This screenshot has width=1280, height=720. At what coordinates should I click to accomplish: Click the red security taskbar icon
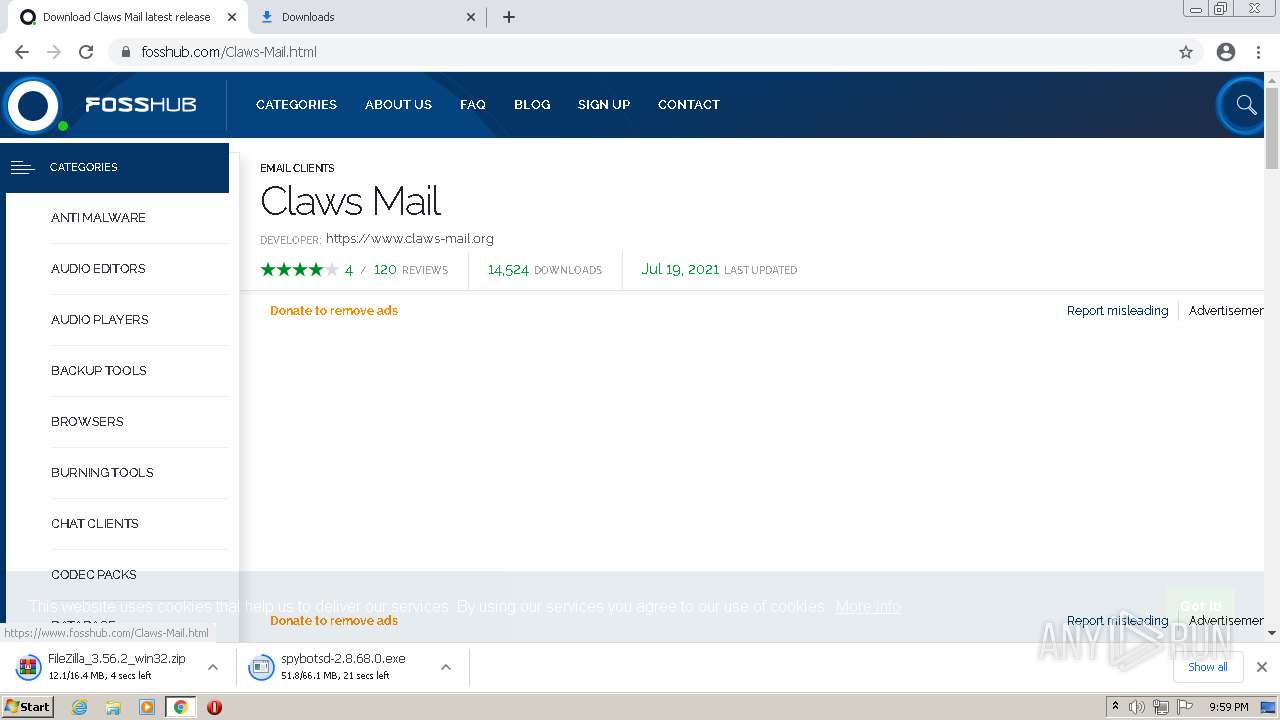point(214,707)
